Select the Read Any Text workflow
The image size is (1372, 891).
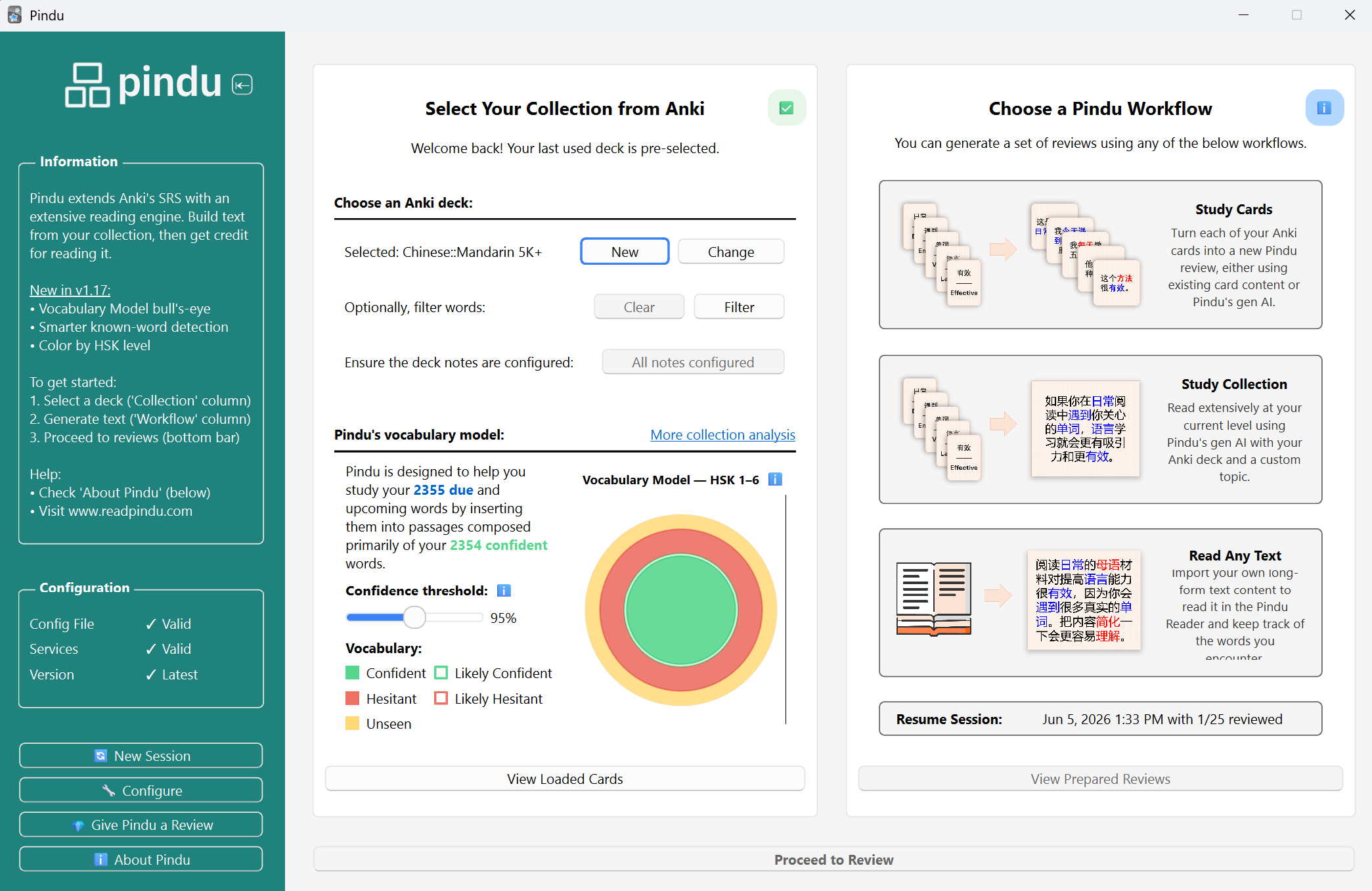1101,603
